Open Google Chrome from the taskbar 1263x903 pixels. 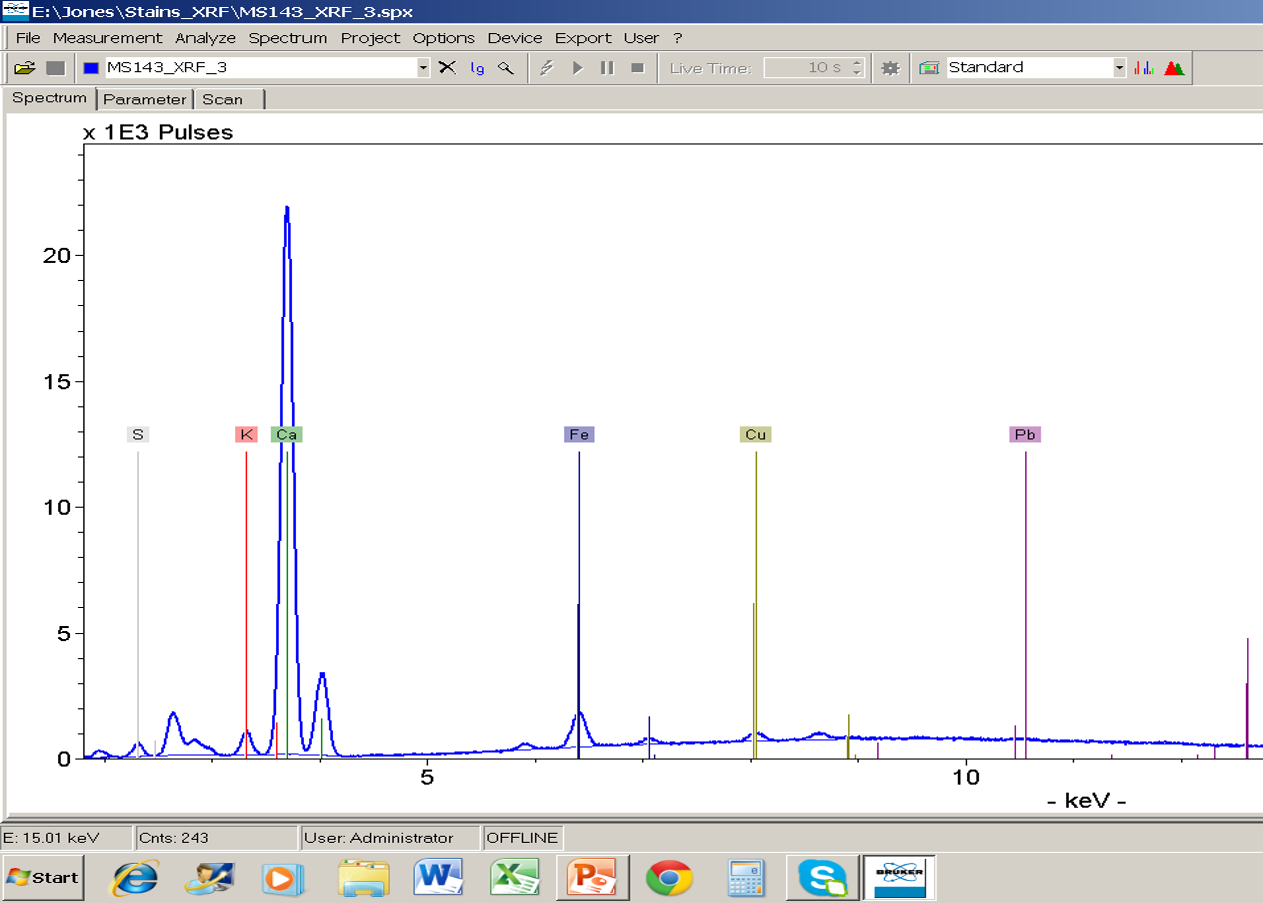pos(669,878)
